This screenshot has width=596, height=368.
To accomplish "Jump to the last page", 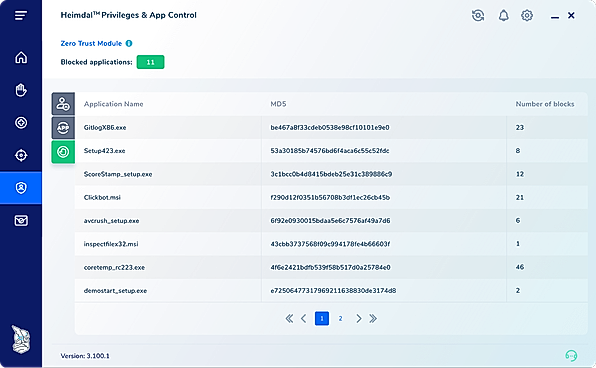I will (373, 319).
